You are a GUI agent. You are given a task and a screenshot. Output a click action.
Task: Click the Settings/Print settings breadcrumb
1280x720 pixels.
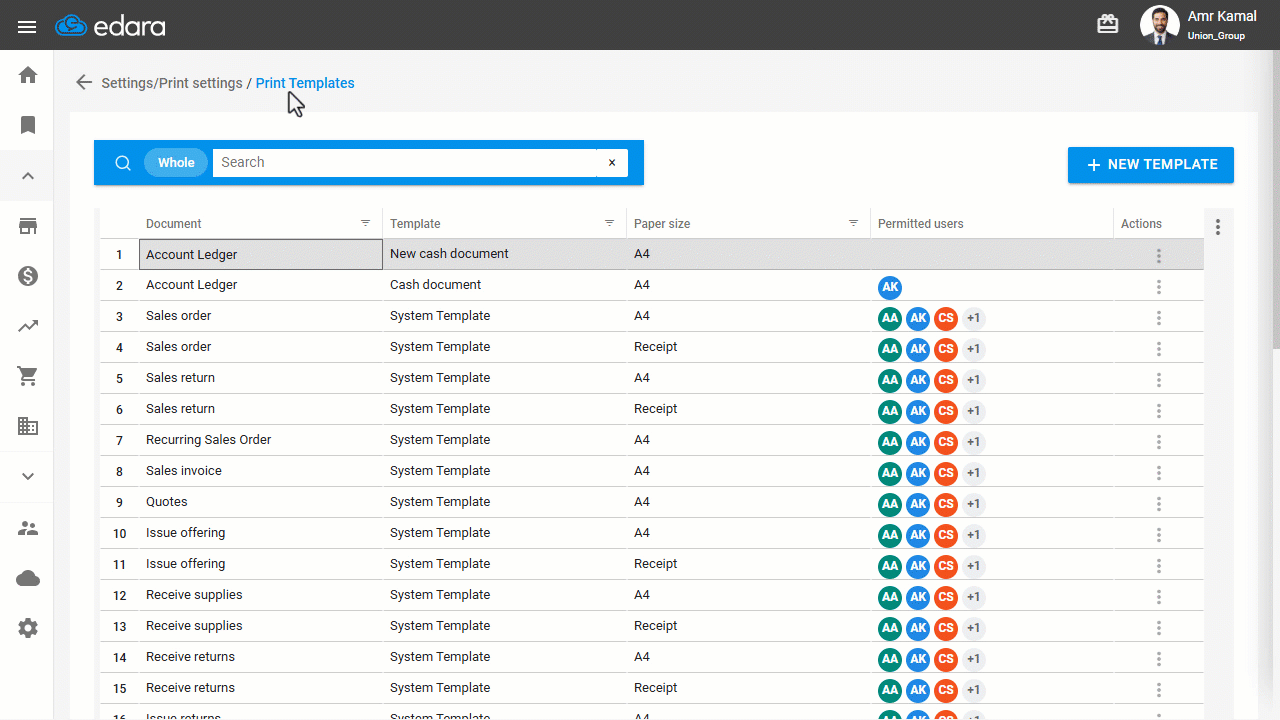click(172, 83)
